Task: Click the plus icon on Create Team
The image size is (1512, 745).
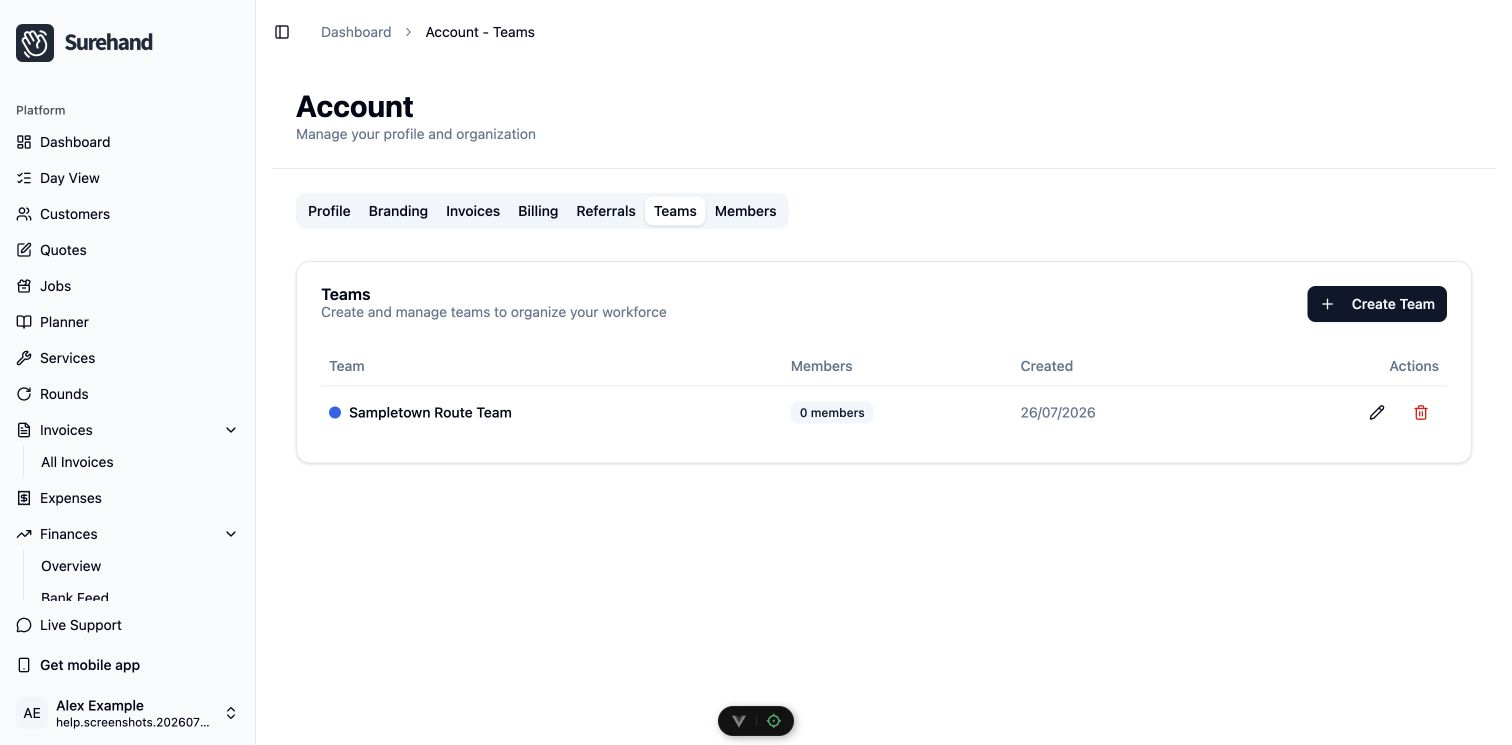Action: pos(1327,304)
